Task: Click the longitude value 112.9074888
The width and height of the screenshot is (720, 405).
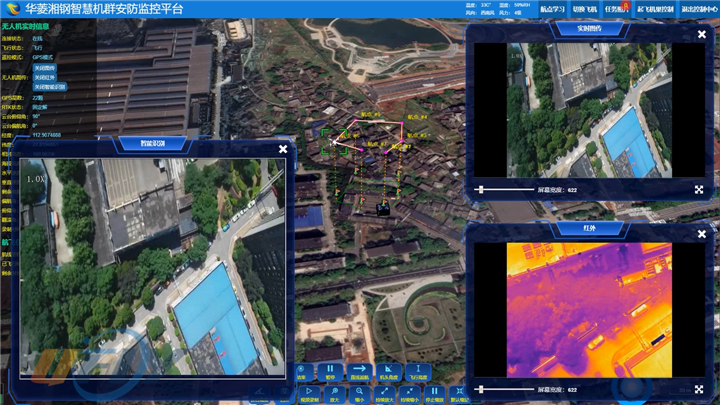Action: click(46, 135)
